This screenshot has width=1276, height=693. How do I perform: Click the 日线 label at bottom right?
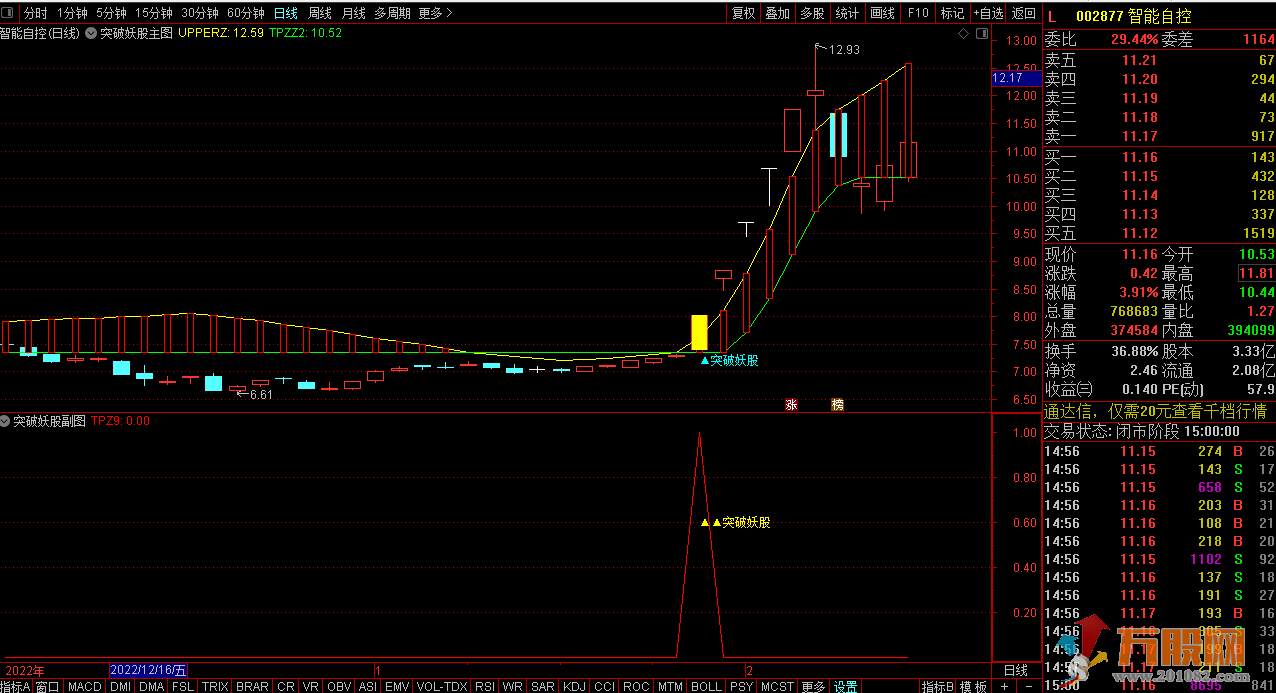click(1015, 670)
